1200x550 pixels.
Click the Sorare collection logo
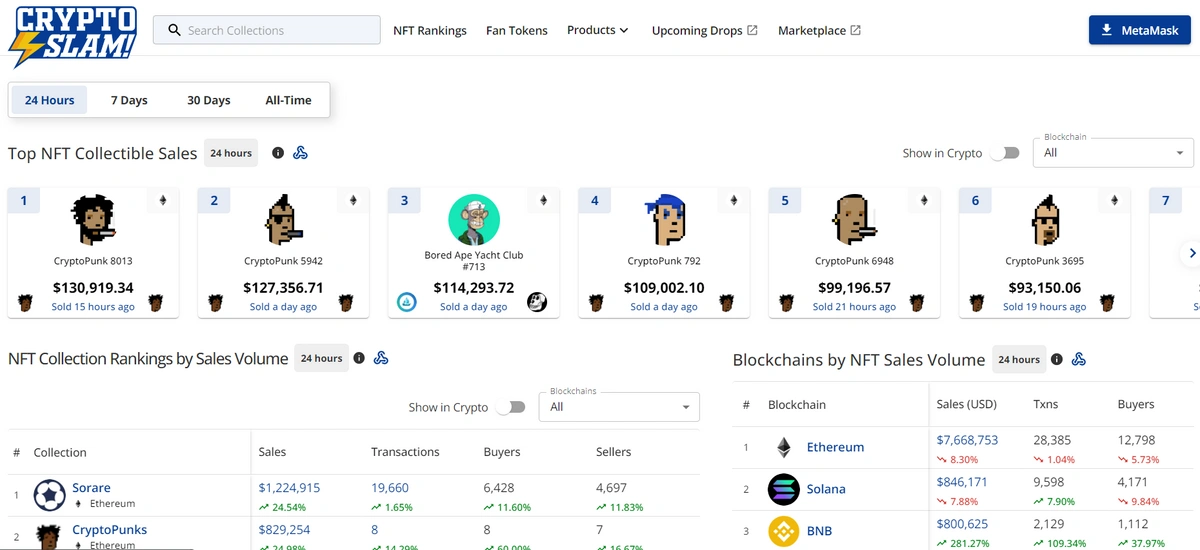click(49, 495)
